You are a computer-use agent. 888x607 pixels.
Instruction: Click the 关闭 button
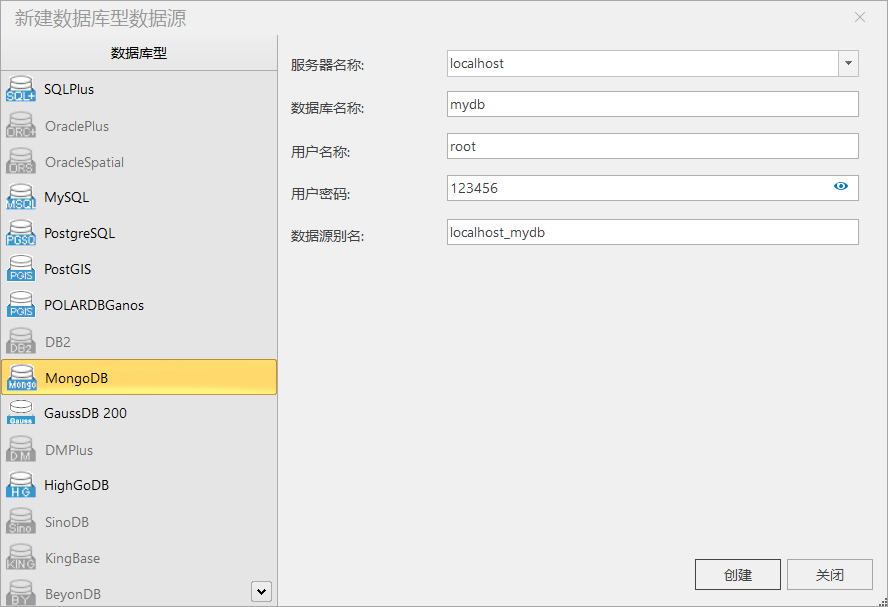830,575
